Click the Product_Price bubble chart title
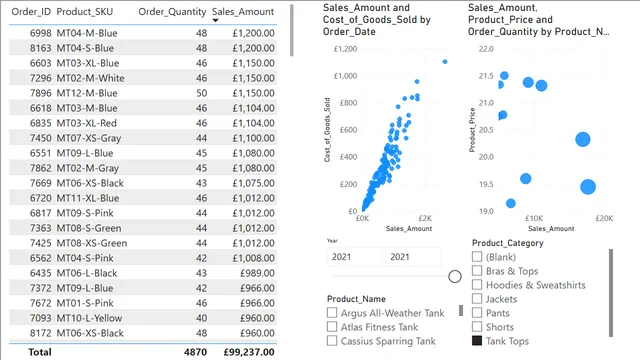Viewport: 640px width, 360px height. (x=538, y=20)
